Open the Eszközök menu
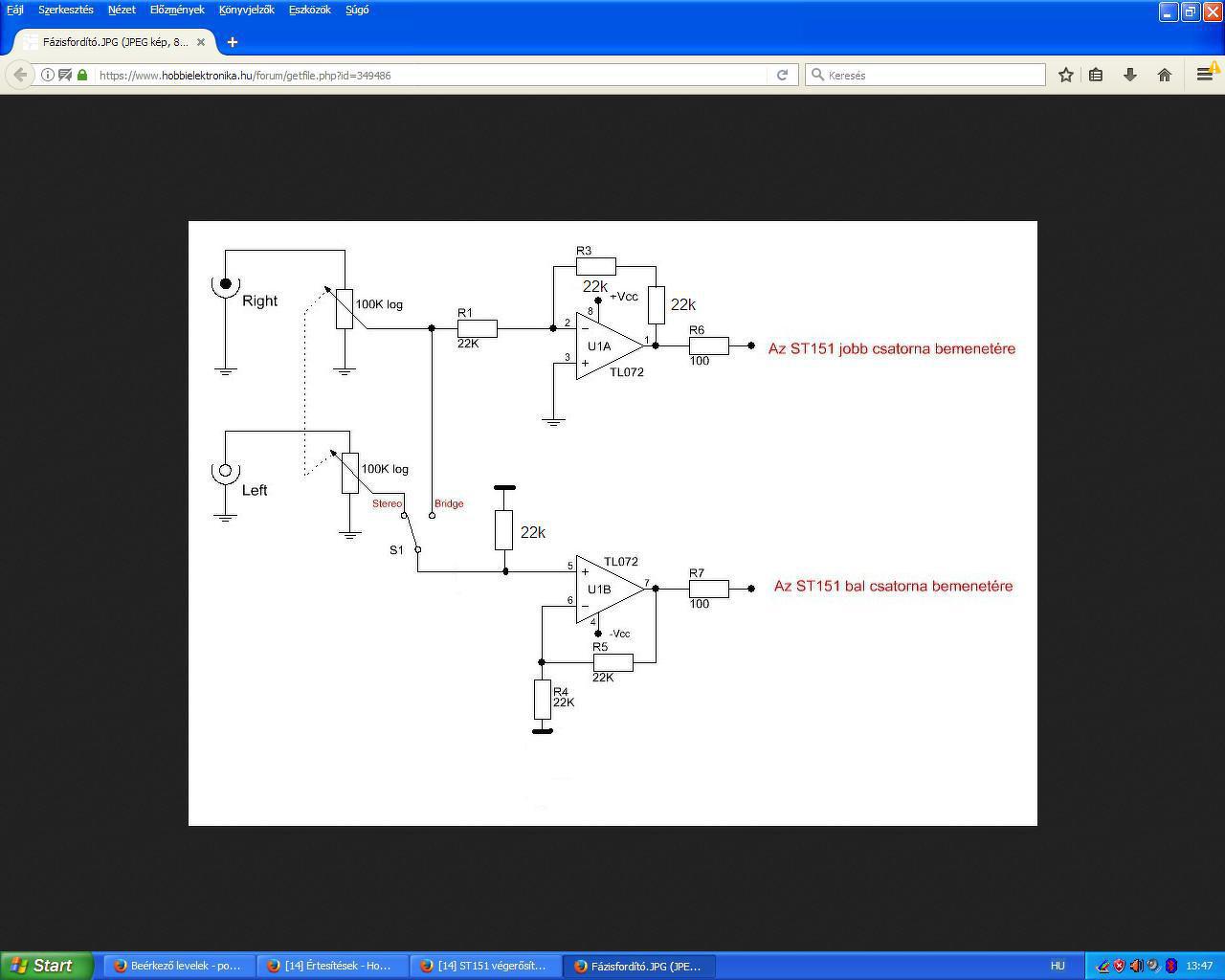Screen dimensions: 1225x980 coord(310,10)
